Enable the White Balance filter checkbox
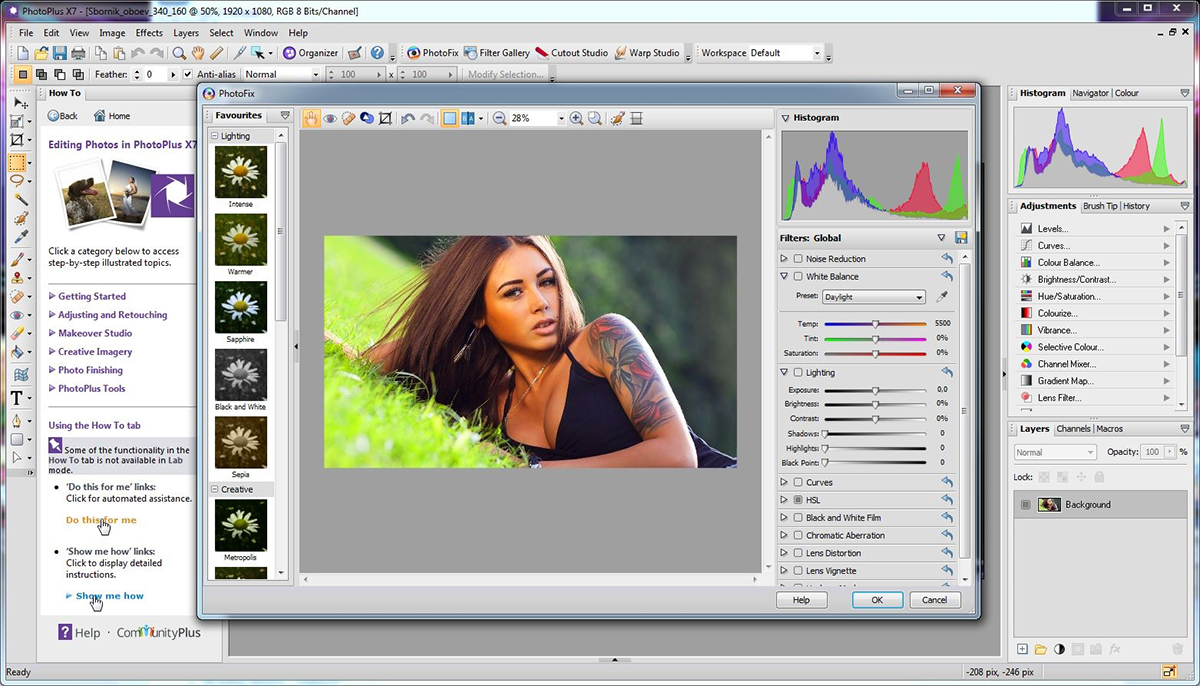The image size is (1200, 686). pos(798,276)
